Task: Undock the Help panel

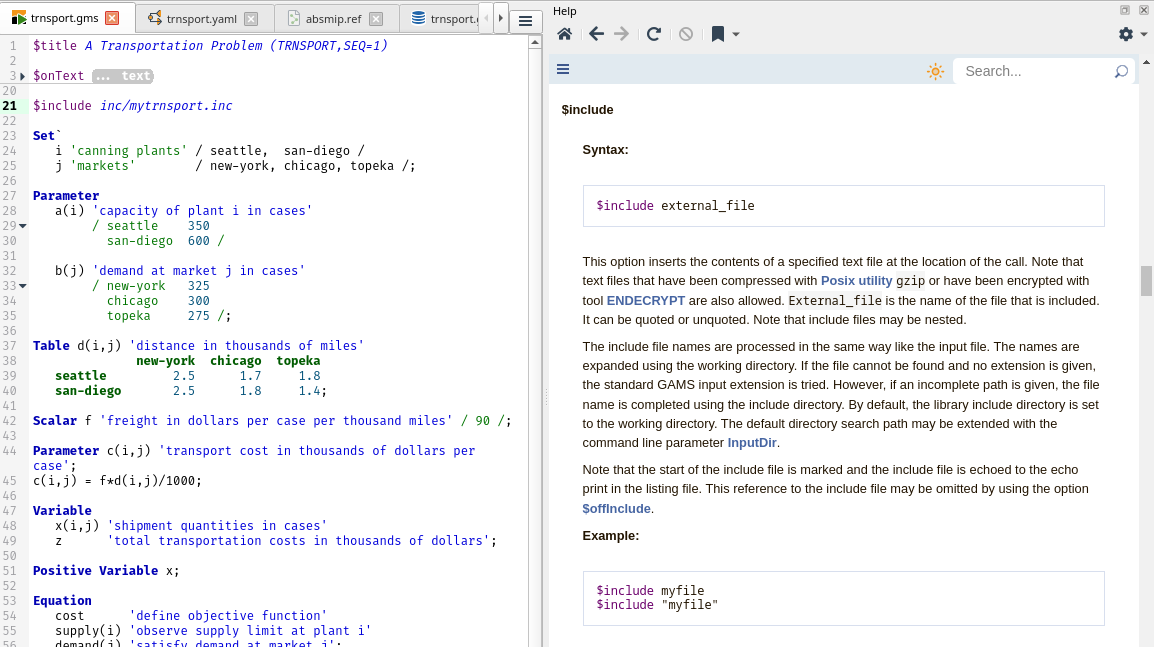Action: [1125, 10]
